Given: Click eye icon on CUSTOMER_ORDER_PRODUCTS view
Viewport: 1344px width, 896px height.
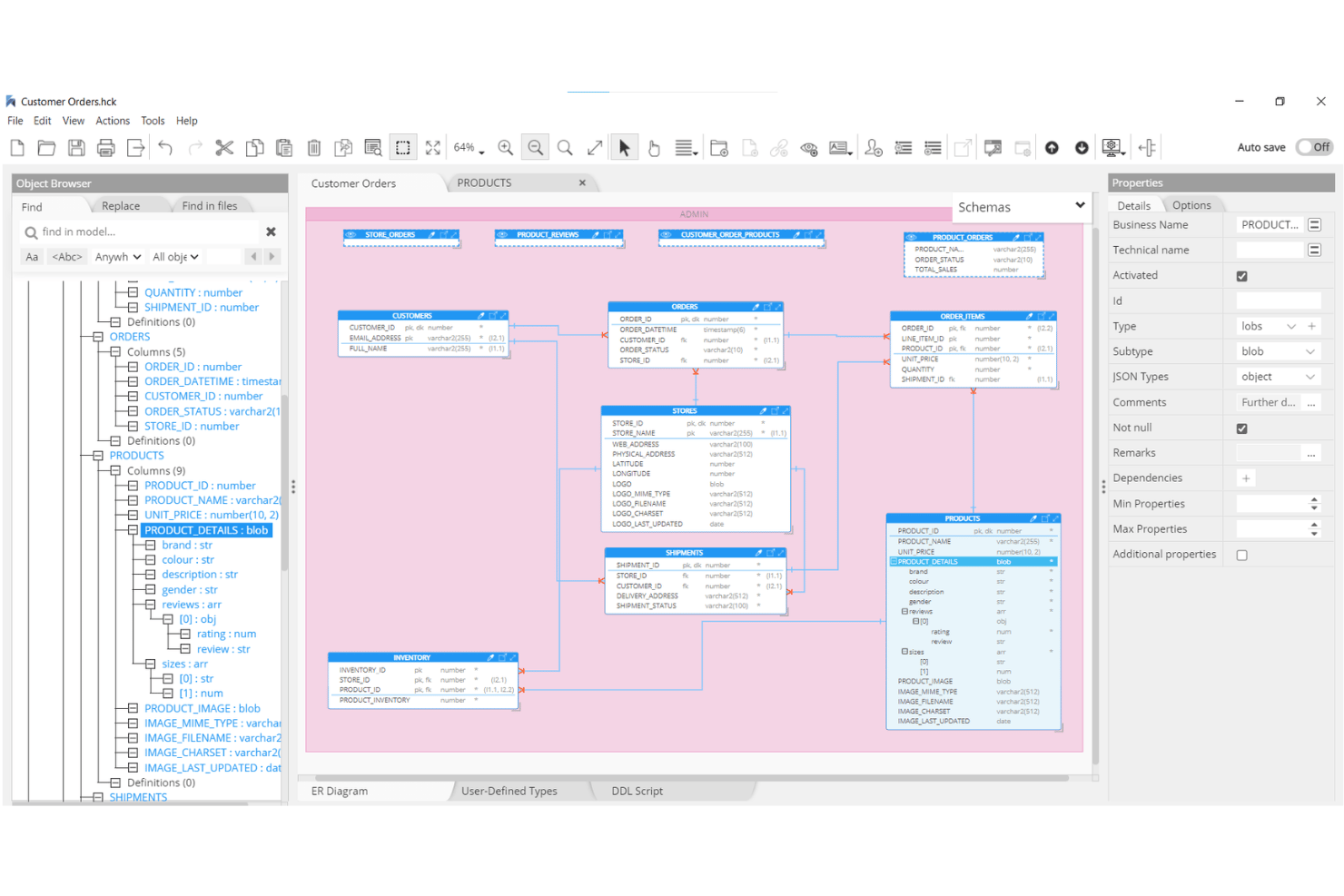Looking at the screenshot, I should coord(666,235).
